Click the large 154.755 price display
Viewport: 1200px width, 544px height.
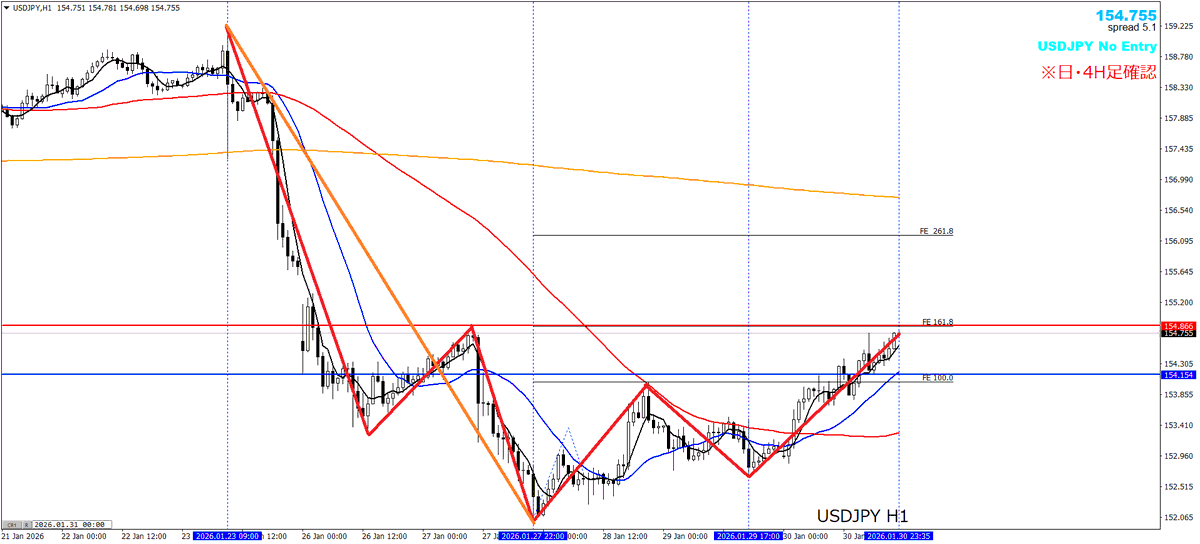tap(1126, 15)
